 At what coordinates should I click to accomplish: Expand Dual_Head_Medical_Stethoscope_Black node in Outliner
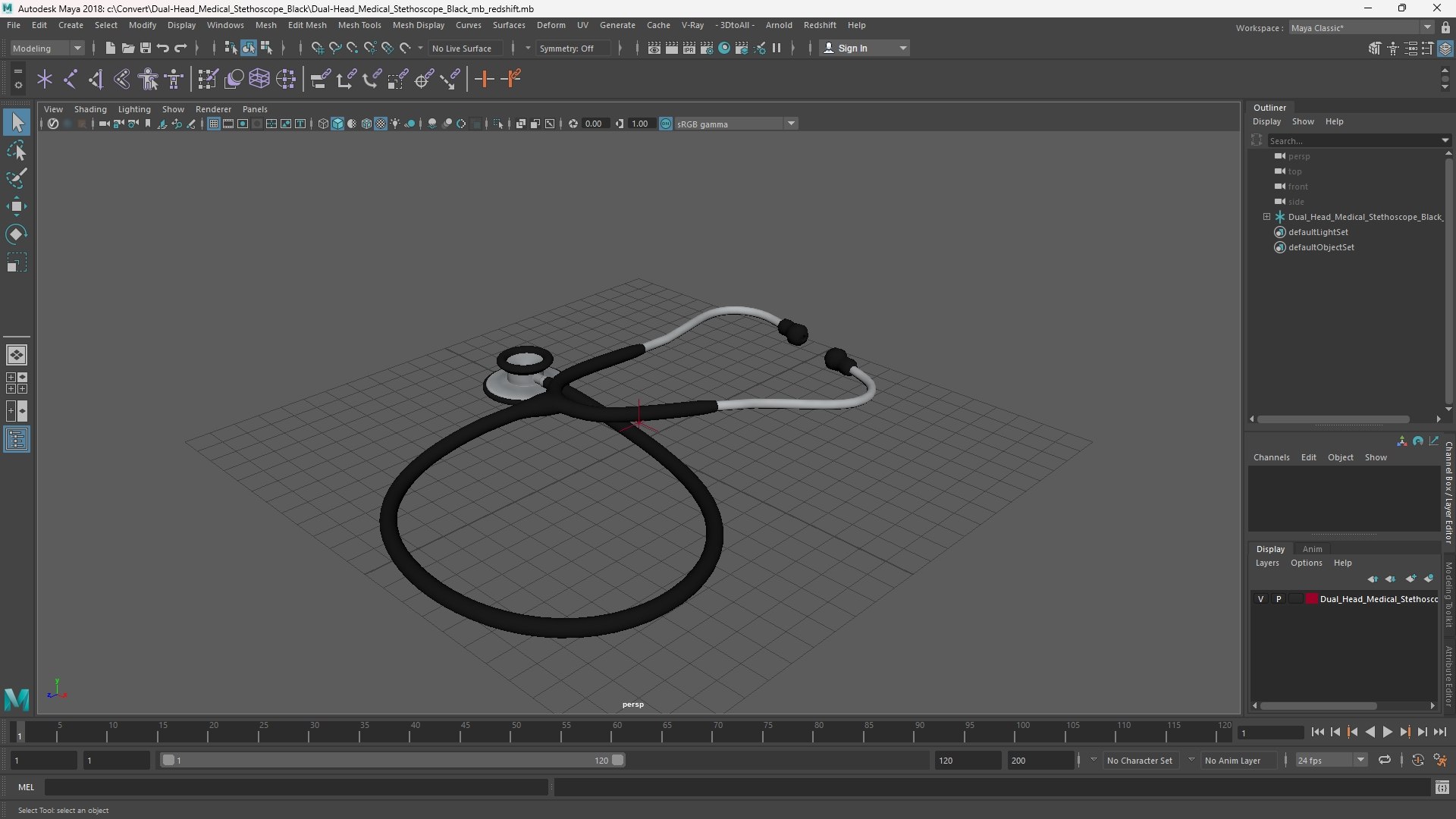tap(1266, 217)
